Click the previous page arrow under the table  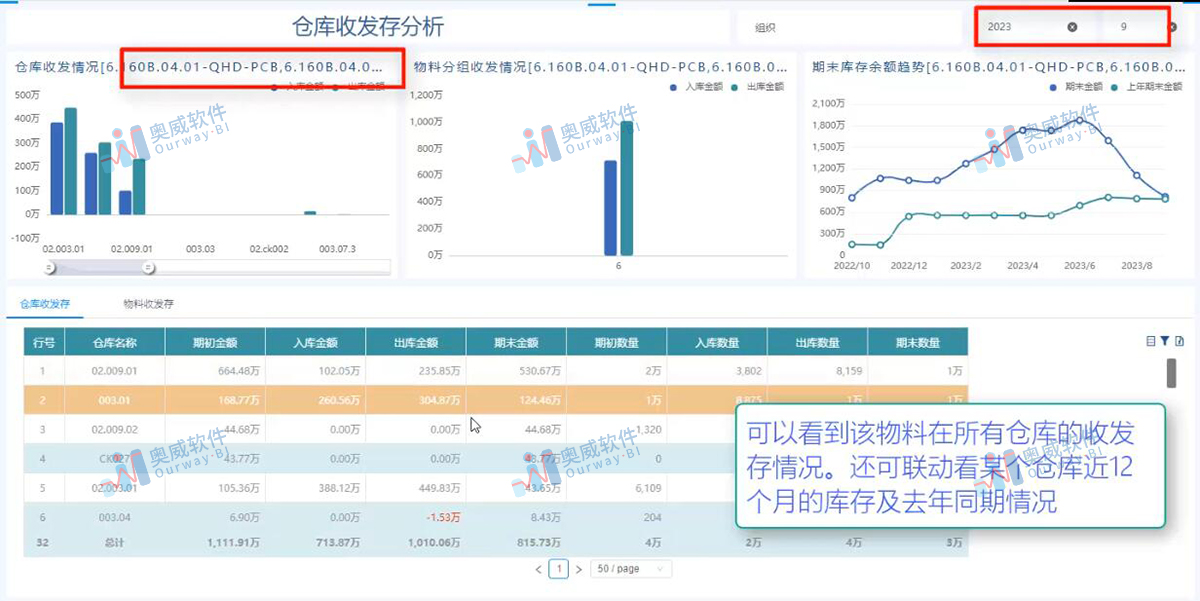538,568
